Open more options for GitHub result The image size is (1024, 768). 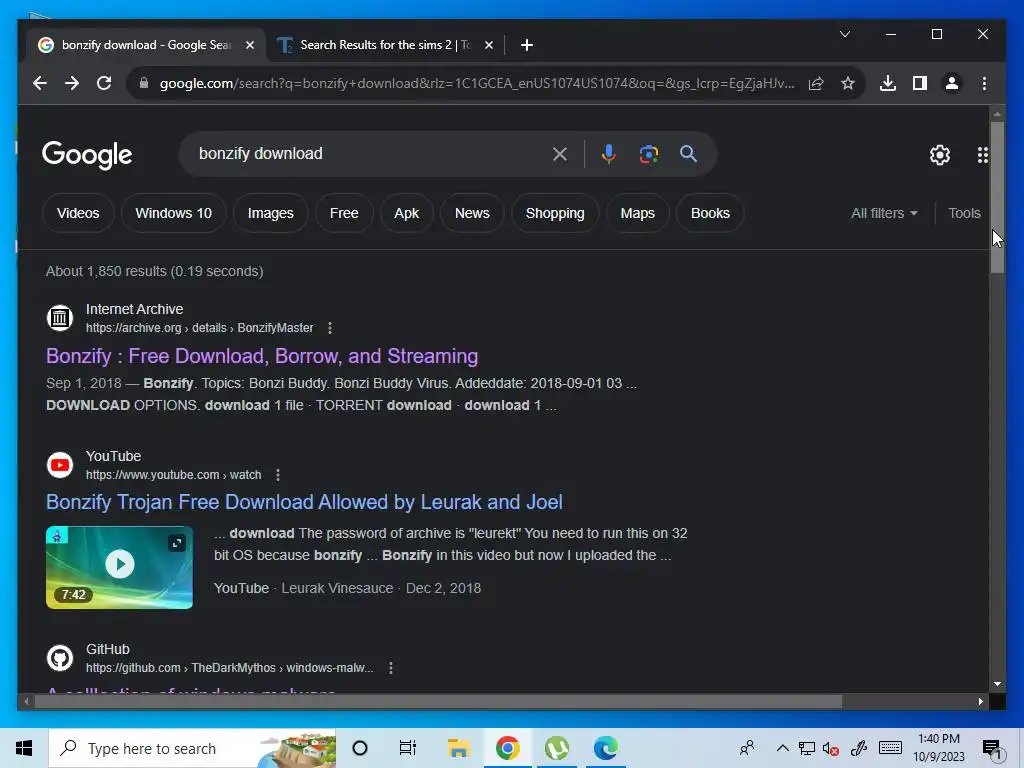[391, 667]
